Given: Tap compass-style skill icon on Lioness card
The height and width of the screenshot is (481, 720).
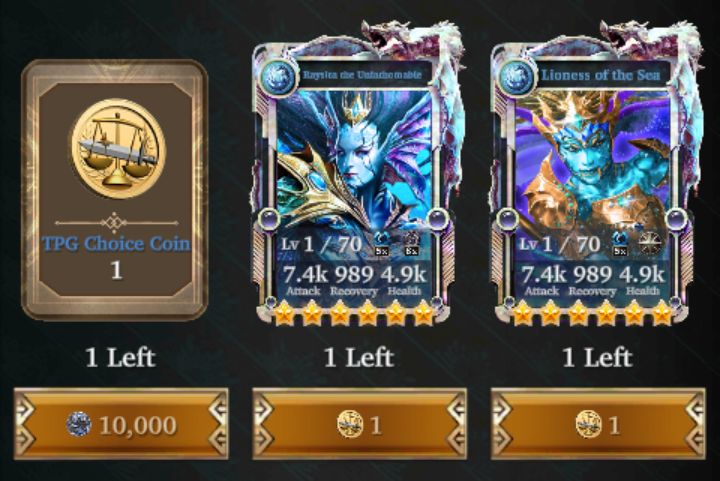Looking at the screenshot, I should (x=650, y=244).
